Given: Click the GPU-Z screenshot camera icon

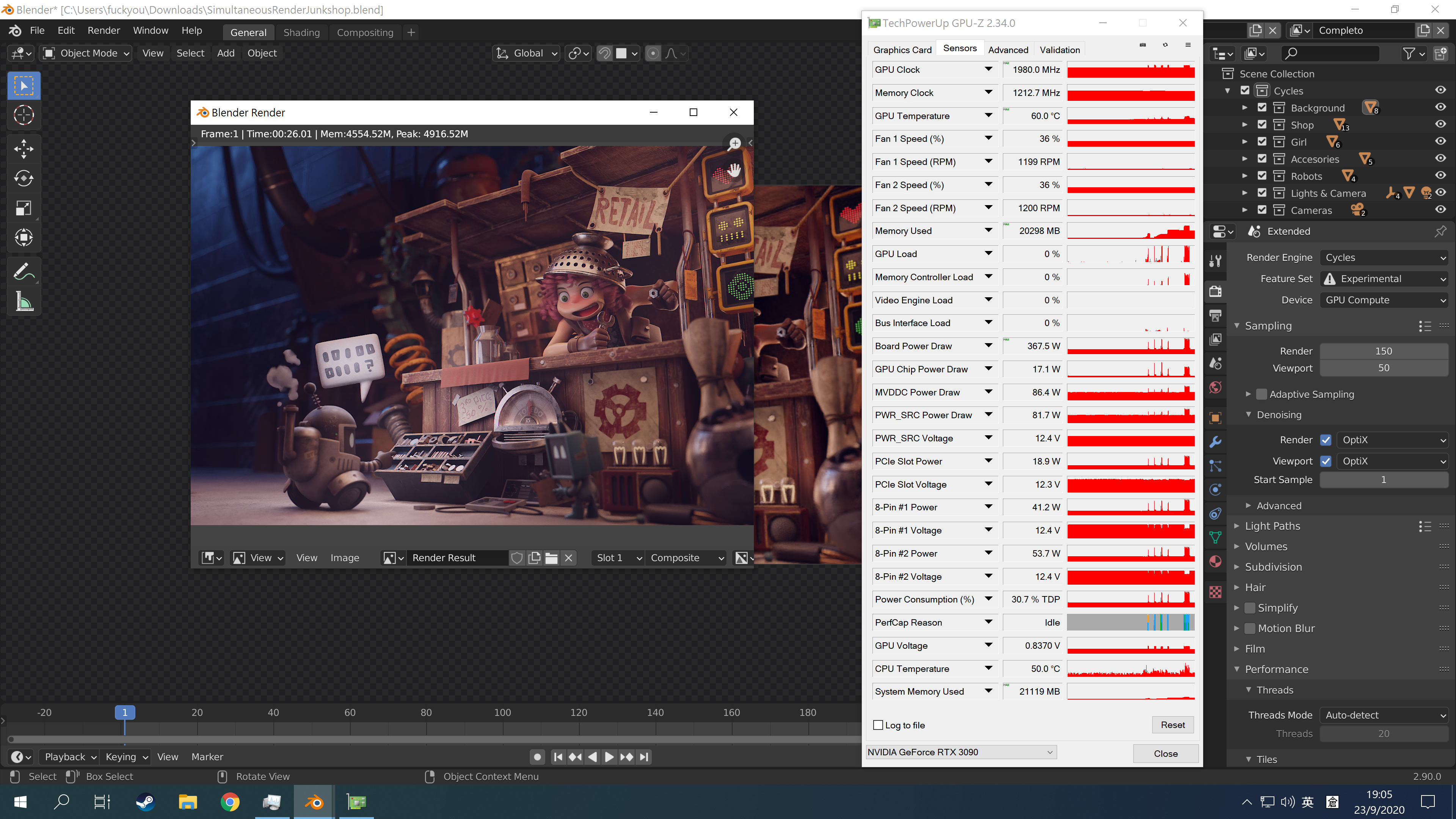Looking at the screenshot, I should coord(1143,45).
